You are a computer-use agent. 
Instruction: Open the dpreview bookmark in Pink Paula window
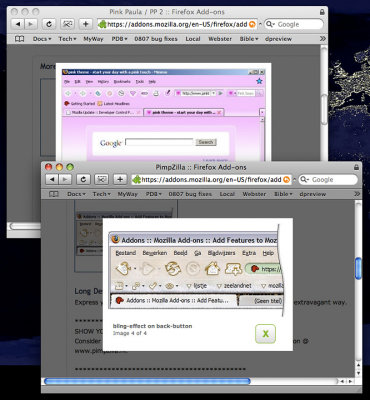click(278, 39)
